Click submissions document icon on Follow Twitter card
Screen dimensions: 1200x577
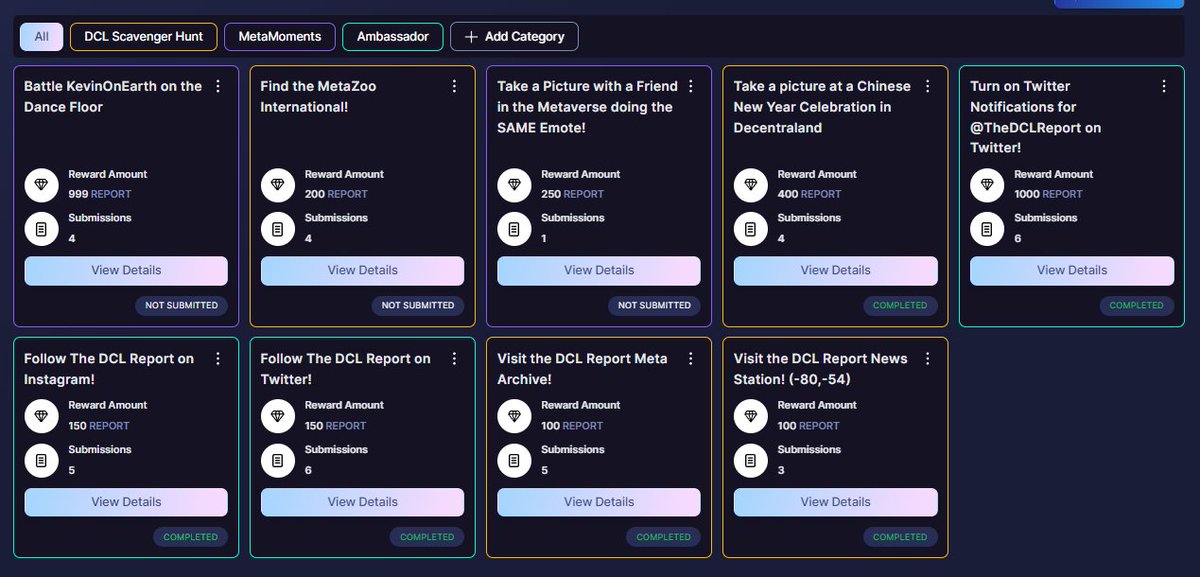click(x=277, y=460)
